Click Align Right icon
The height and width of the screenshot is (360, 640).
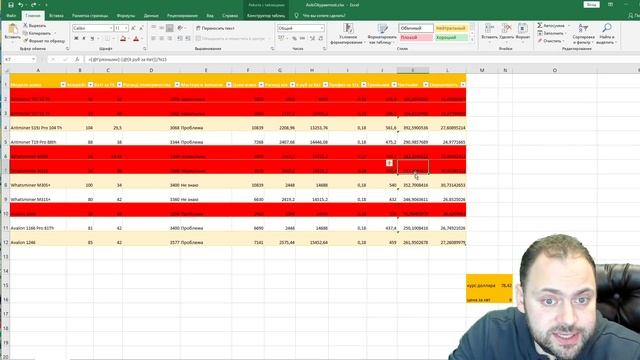click(x=170, y=38)
